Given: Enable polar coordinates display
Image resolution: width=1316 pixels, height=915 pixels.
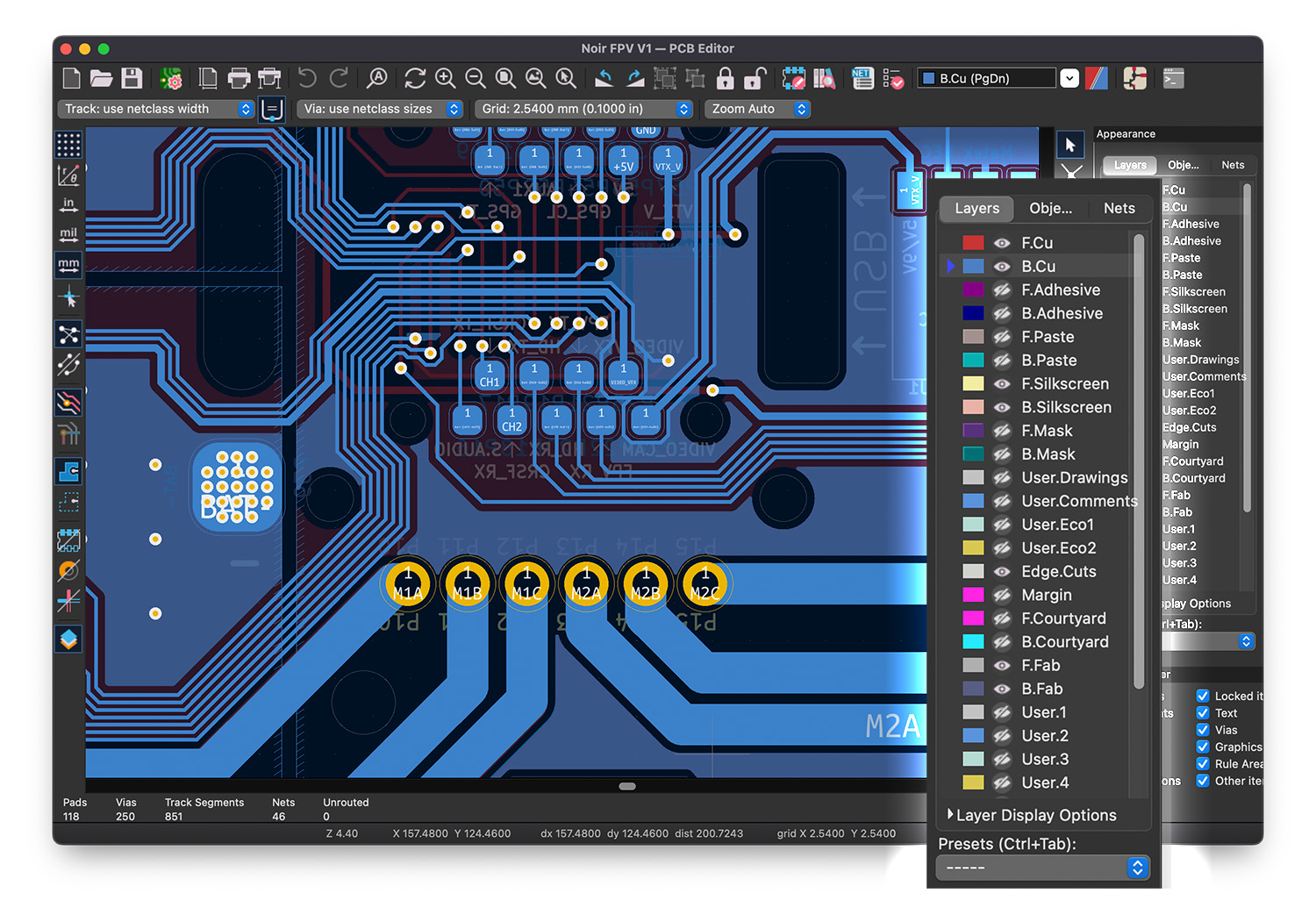Looking at the screenshot, I should click(x=68, y=175).
